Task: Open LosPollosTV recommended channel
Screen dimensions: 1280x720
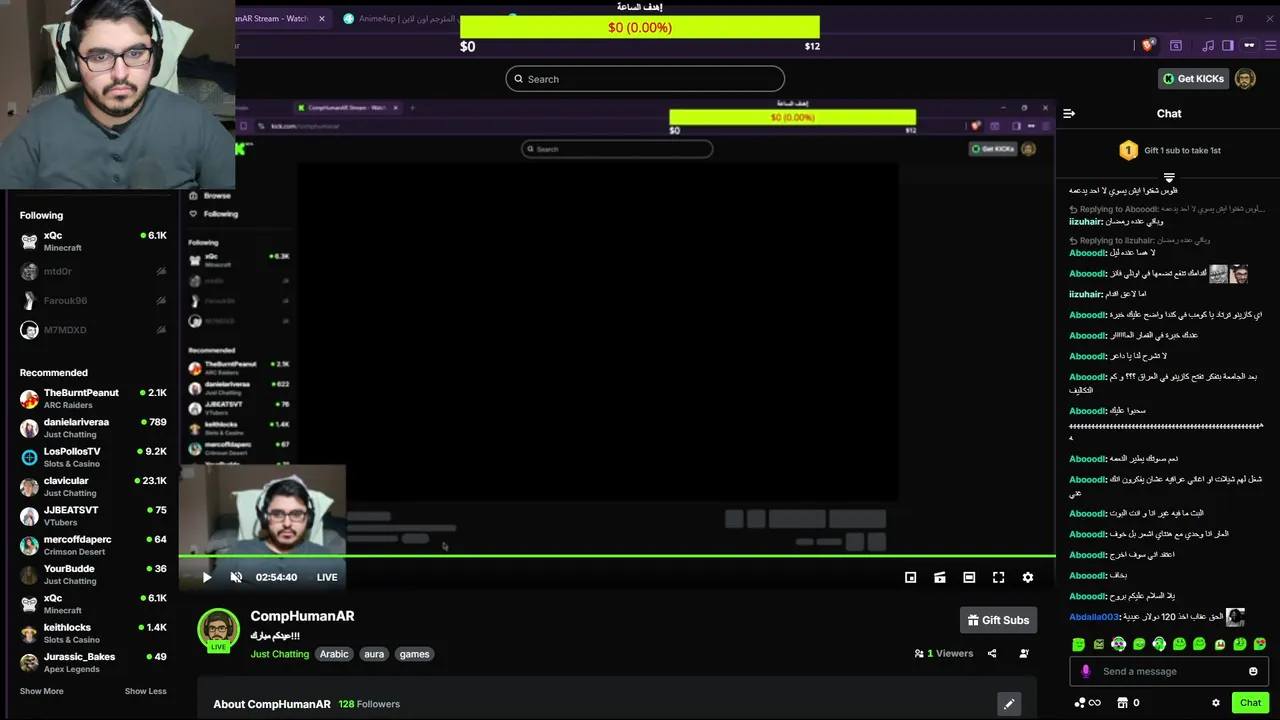Action: point(93,457)
